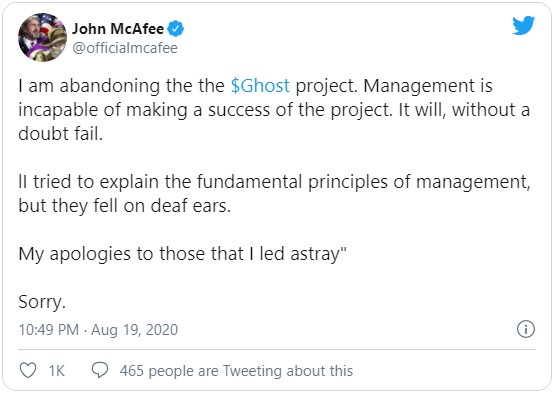Open replies via speech bubble icon
The height and width of the screenshot is (393, 554).
[x=100, y=370]
